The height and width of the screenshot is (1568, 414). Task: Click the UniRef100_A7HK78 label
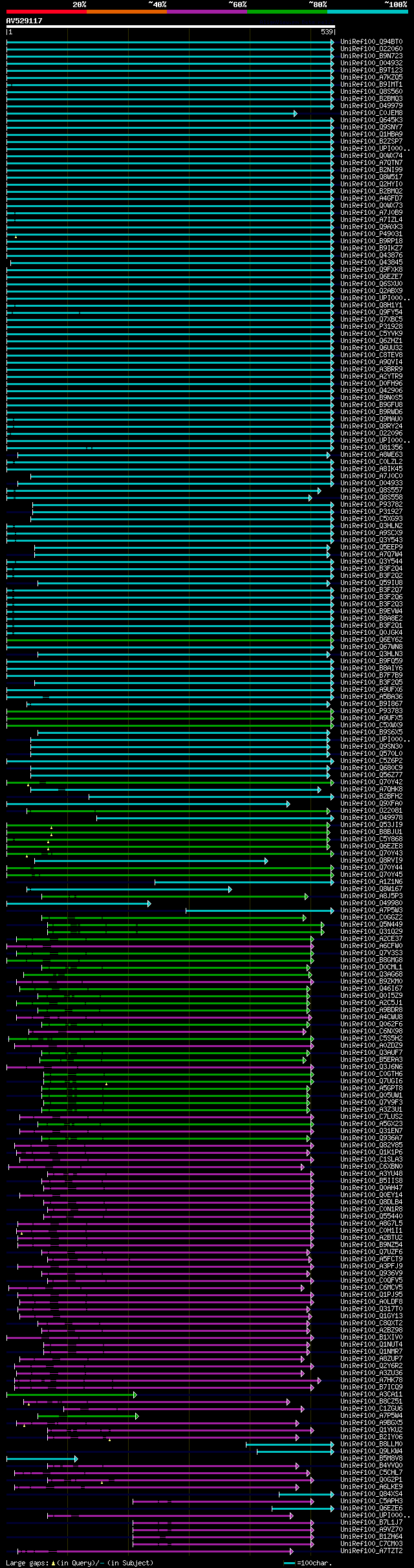click(371, 1380)
